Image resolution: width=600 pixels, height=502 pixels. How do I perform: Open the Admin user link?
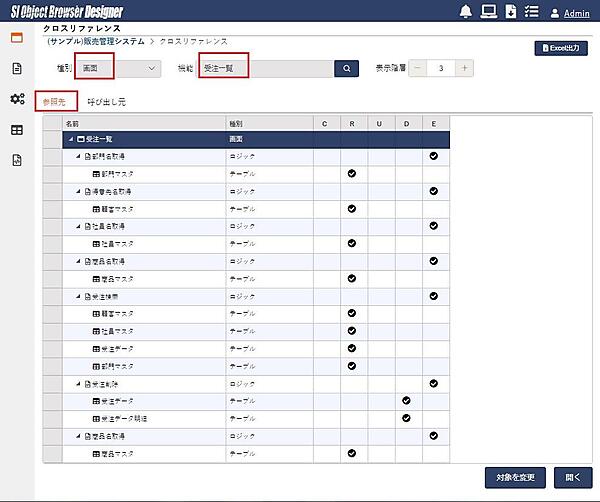(576, 14)
